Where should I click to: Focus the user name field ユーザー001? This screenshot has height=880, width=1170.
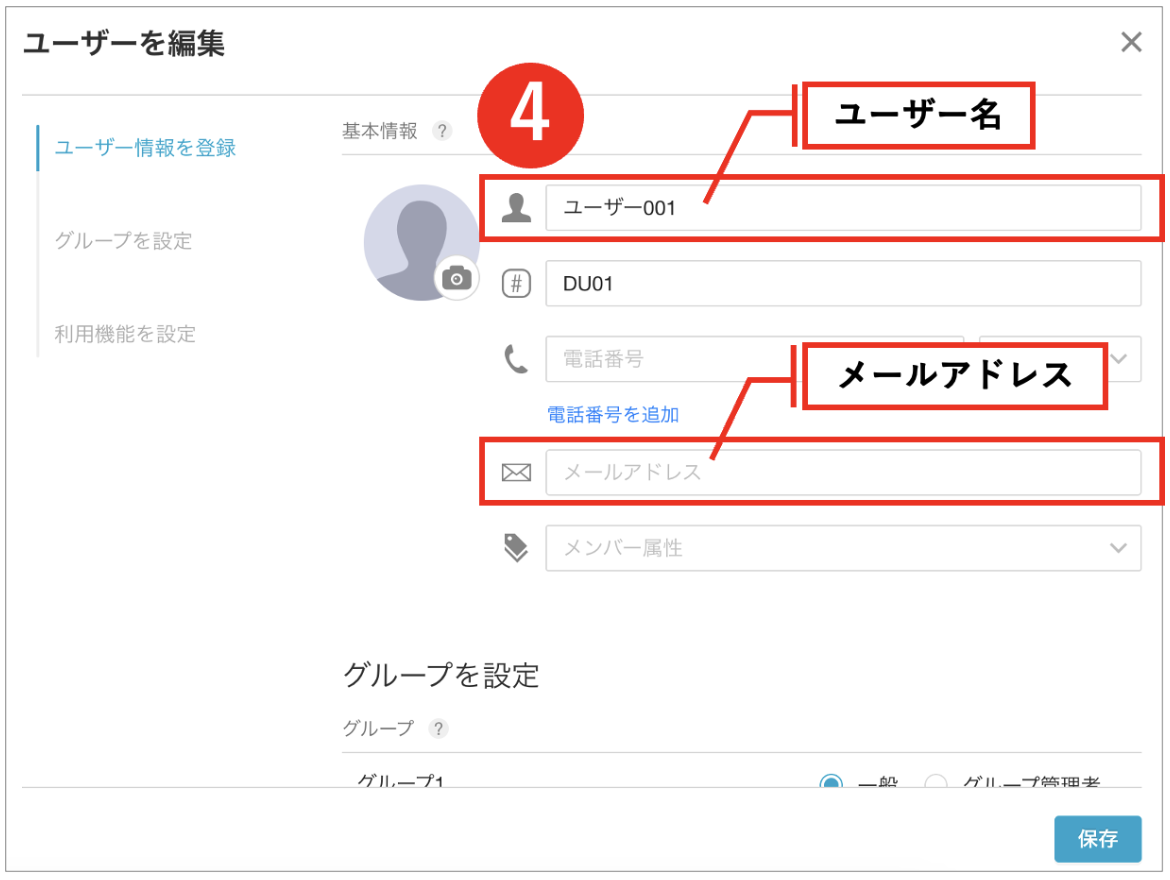[x=843, y=207]
